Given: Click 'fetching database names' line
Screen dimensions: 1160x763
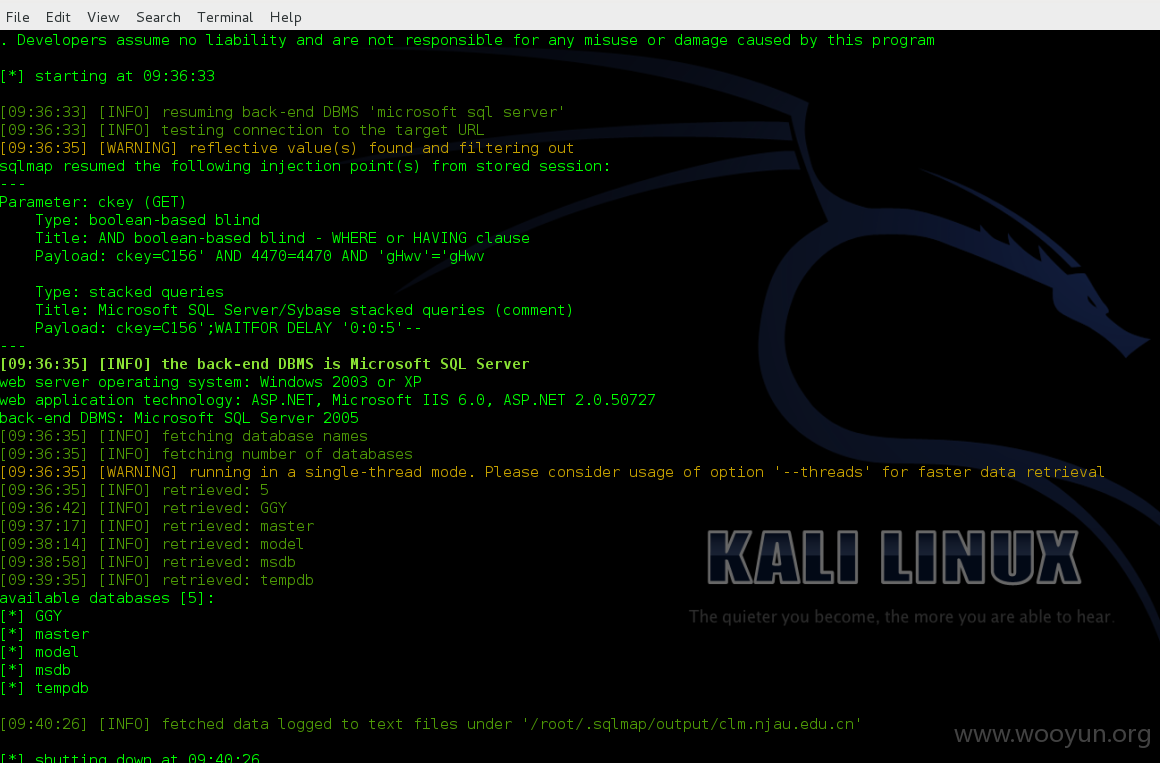Looking at the screenshot, I should click(x=183, y=437).
